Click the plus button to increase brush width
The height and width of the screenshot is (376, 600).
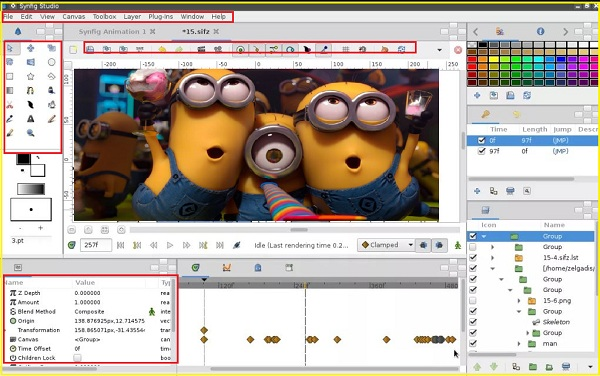point(40,228)
